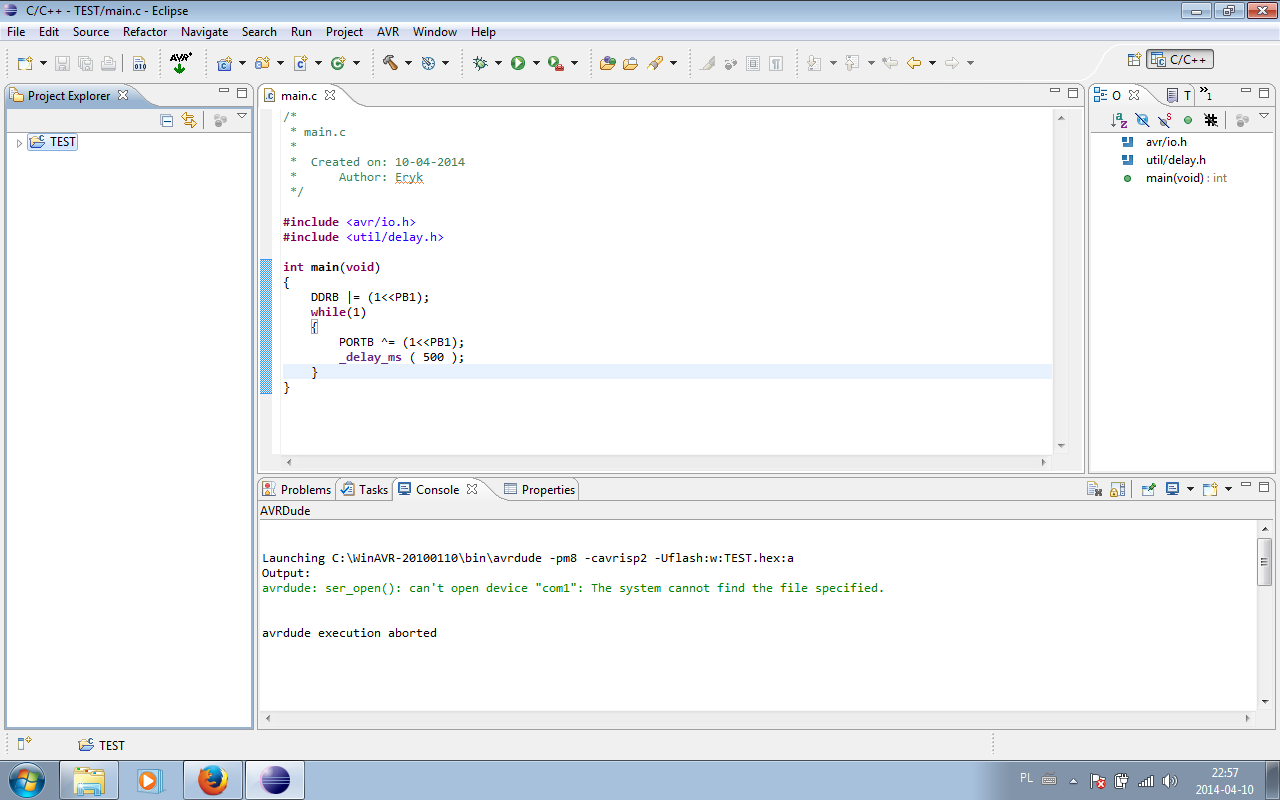Clear the console output
Viewport: 1280px width, 800px height.
coord(1095,490)
